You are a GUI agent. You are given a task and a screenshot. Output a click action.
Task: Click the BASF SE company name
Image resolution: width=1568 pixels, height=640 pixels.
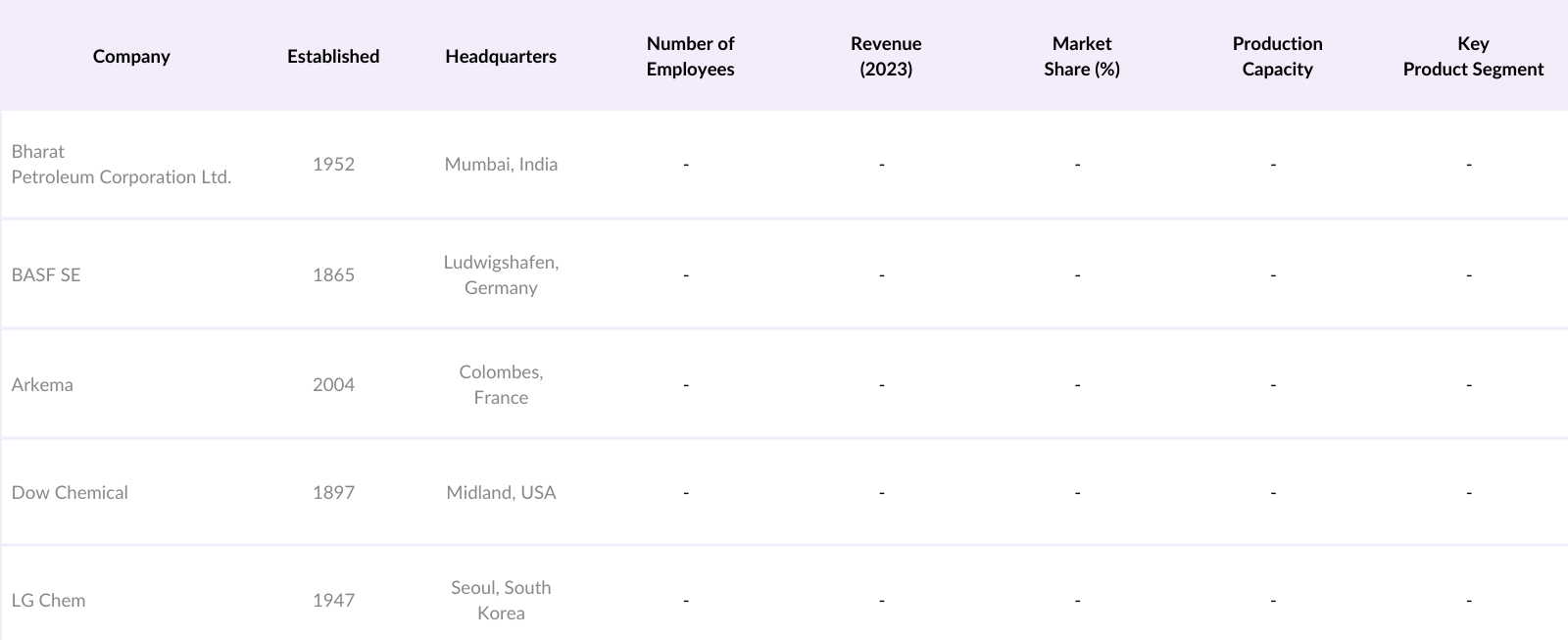pyautogui.click(x=46, y=275)
